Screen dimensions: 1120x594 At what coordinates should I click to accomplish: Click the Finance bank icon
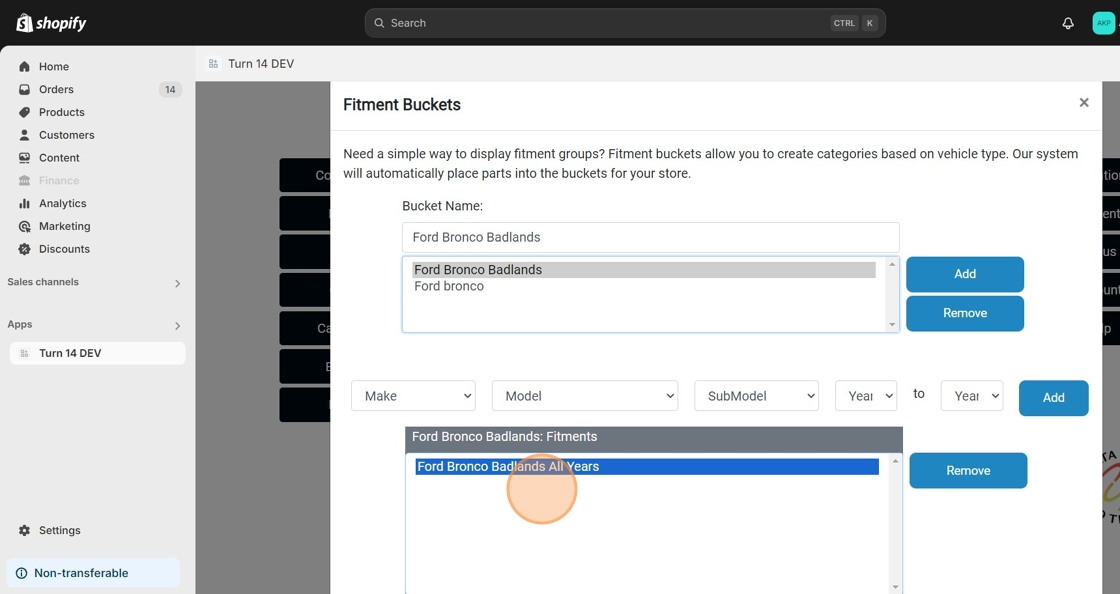pos(24,181)
